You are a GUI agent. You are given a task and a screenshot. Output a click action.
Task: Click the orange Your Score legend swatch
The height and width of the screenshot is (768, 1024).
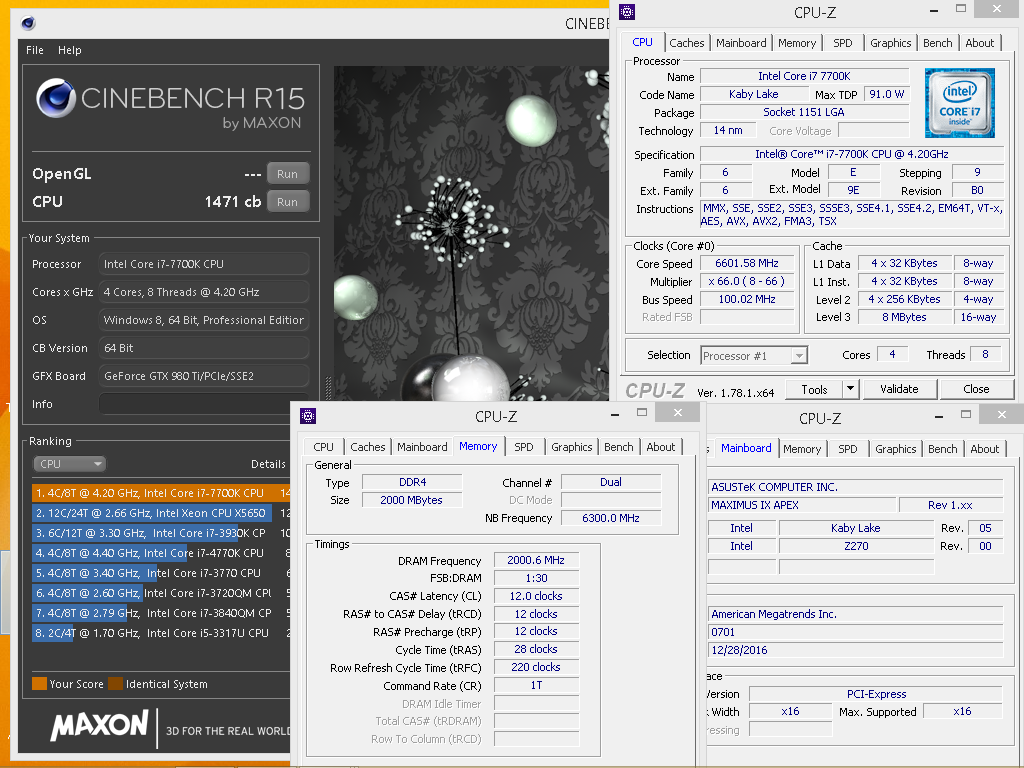click(x=39, y=684)
